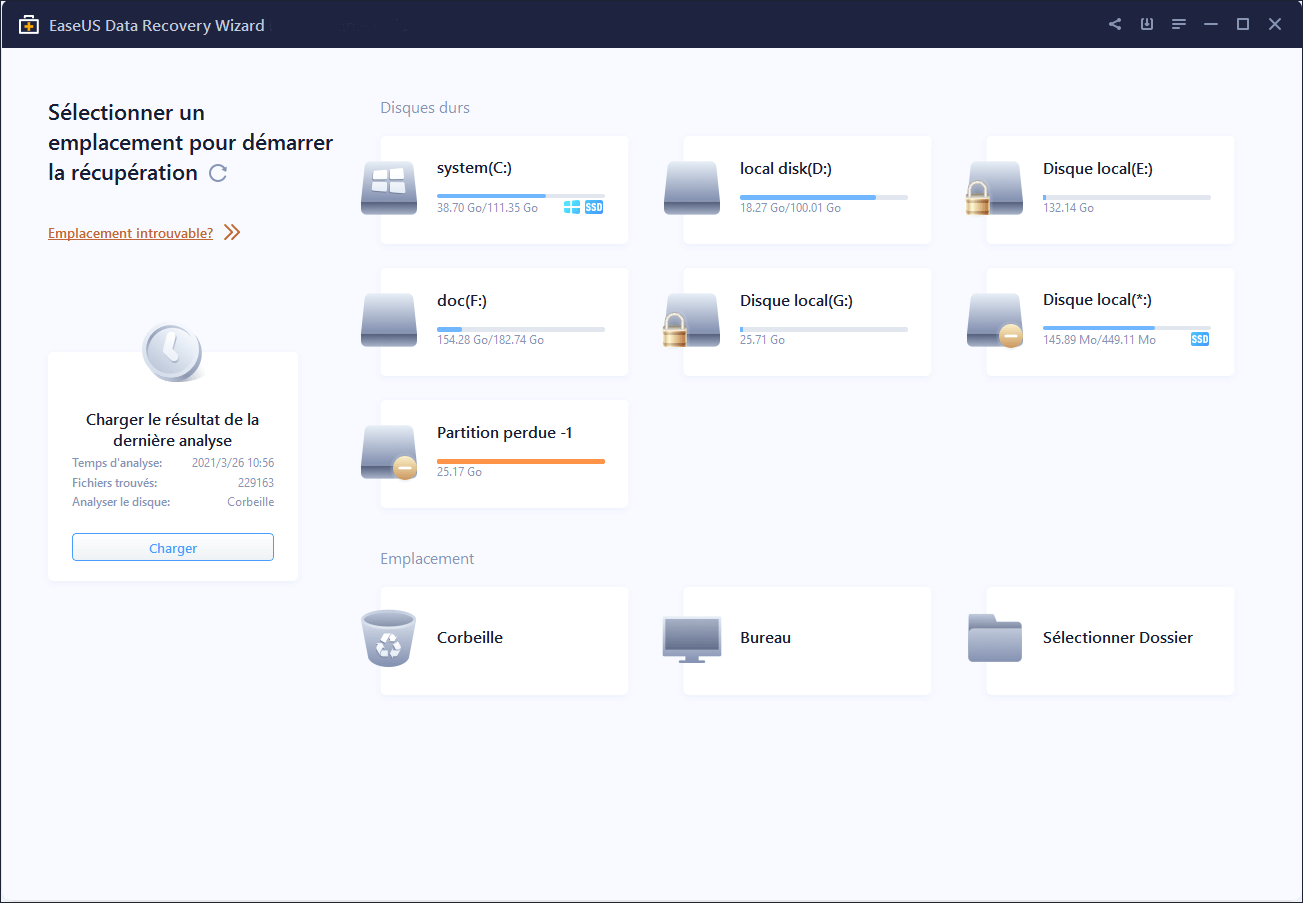Choose the Corbeille location label
This screenshot has height=903, width=1303.
click(x=470, y=637)
